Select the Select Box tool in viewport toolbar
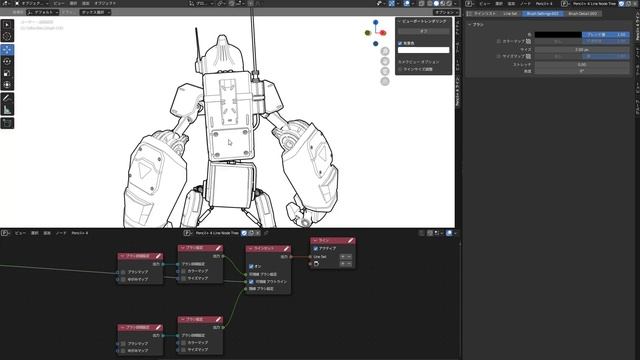This screenshot has width=640, height=360. tap(7, 25)
